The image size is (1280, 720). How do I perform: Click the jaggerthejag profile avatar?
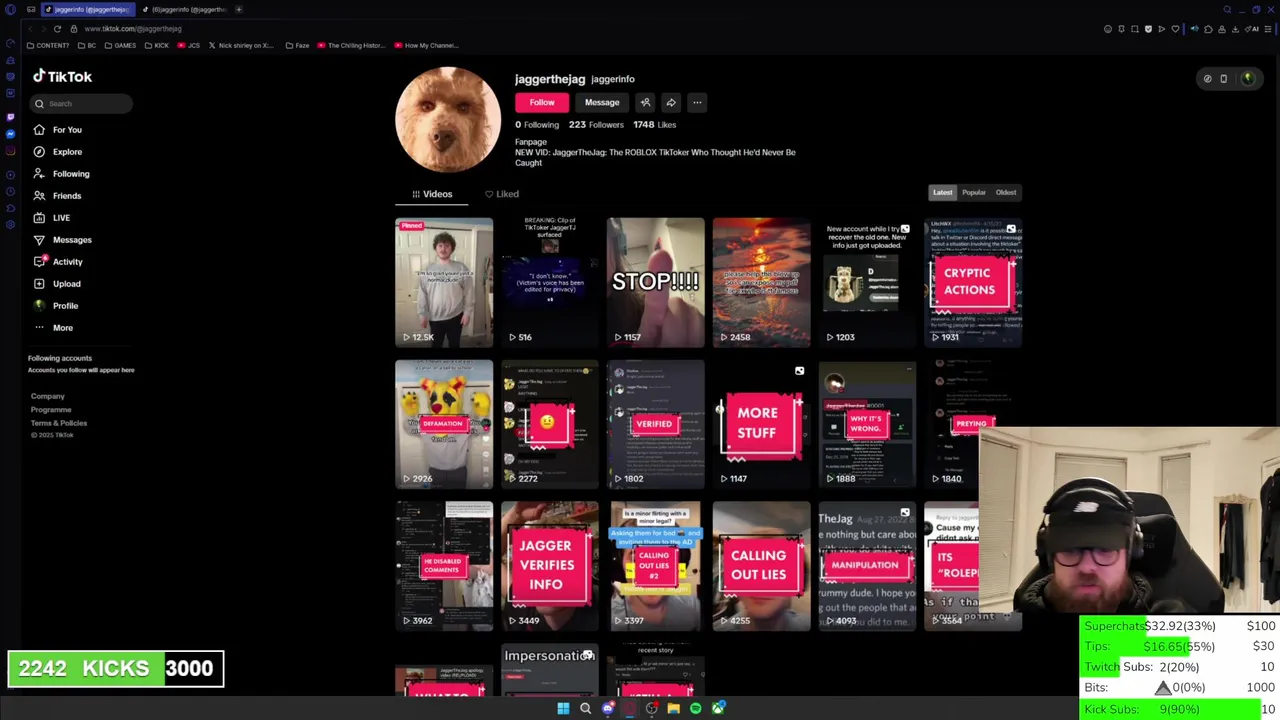(448, 120)
